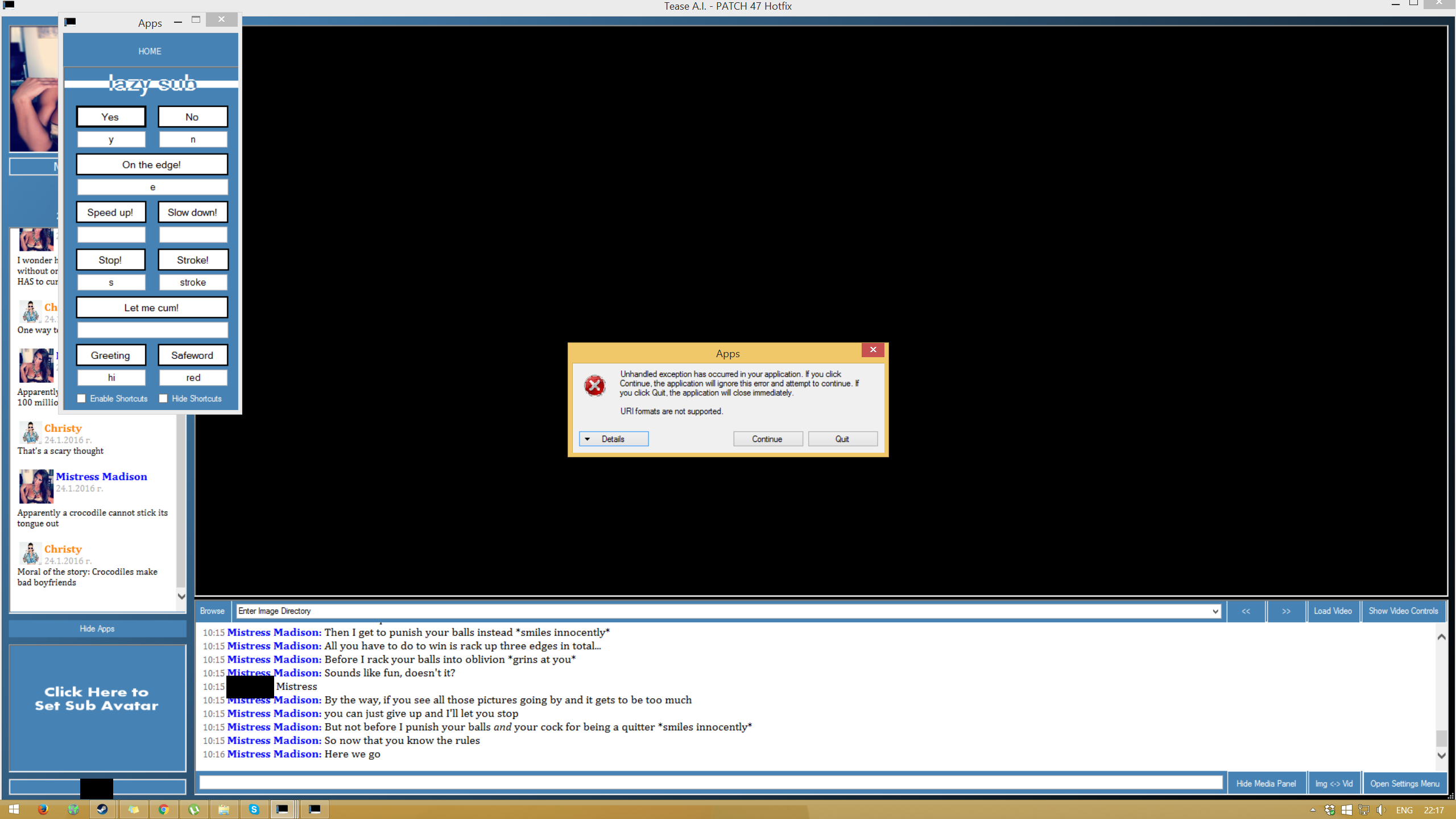Edit the Greeting field containing hi
This screenshot has width=1456, height=819.
111,378
